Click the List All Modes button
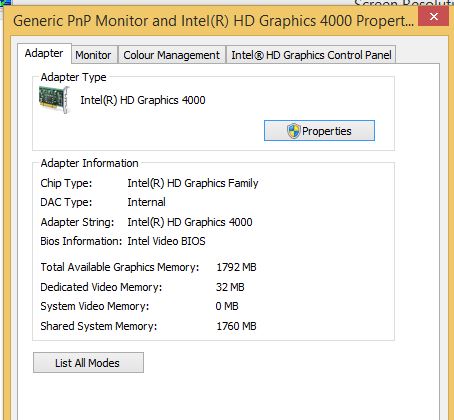Image resolution: width=454 pixels, height=420 pixels. pos(88,363)
